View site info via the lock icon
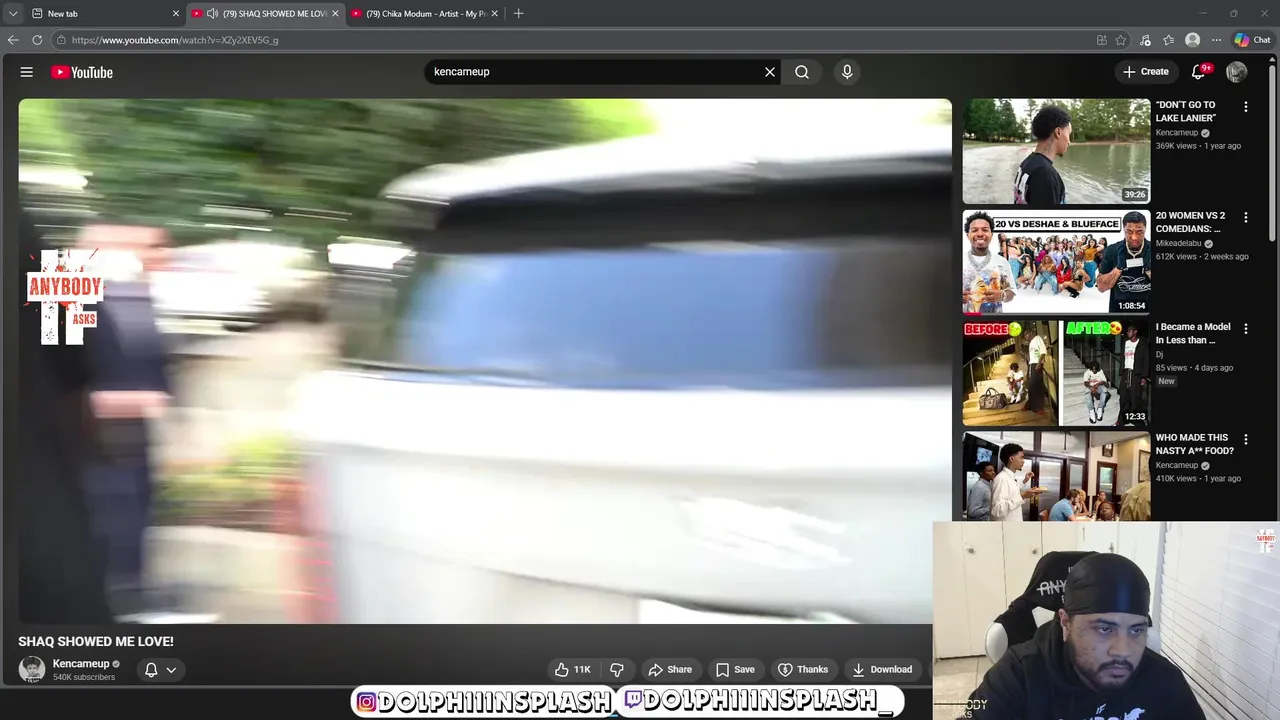 [x=61, y=40]
